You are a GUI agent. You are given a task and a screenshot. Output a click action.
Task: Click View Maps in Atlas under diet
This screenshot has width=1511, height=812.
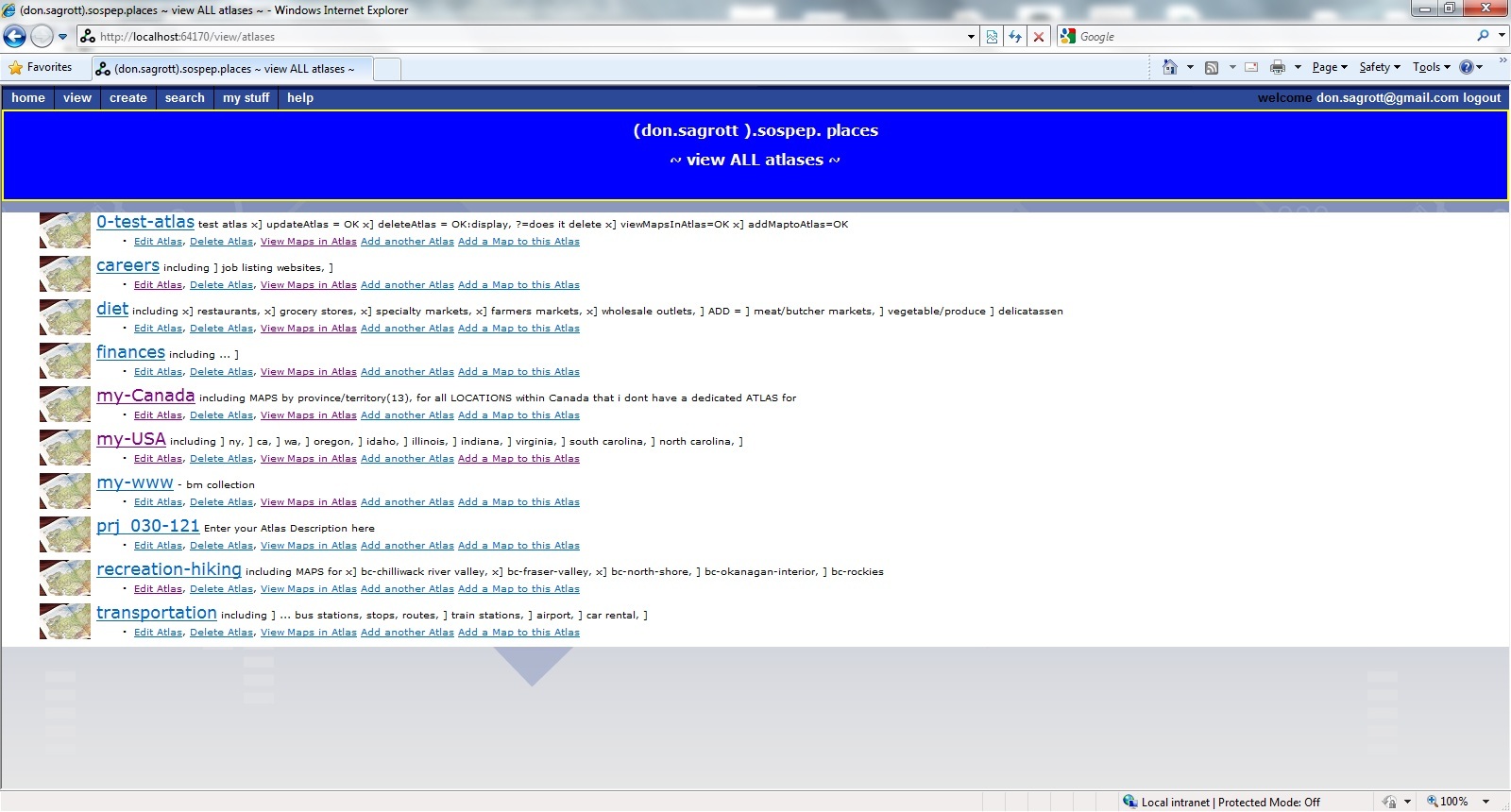[309, 329]
